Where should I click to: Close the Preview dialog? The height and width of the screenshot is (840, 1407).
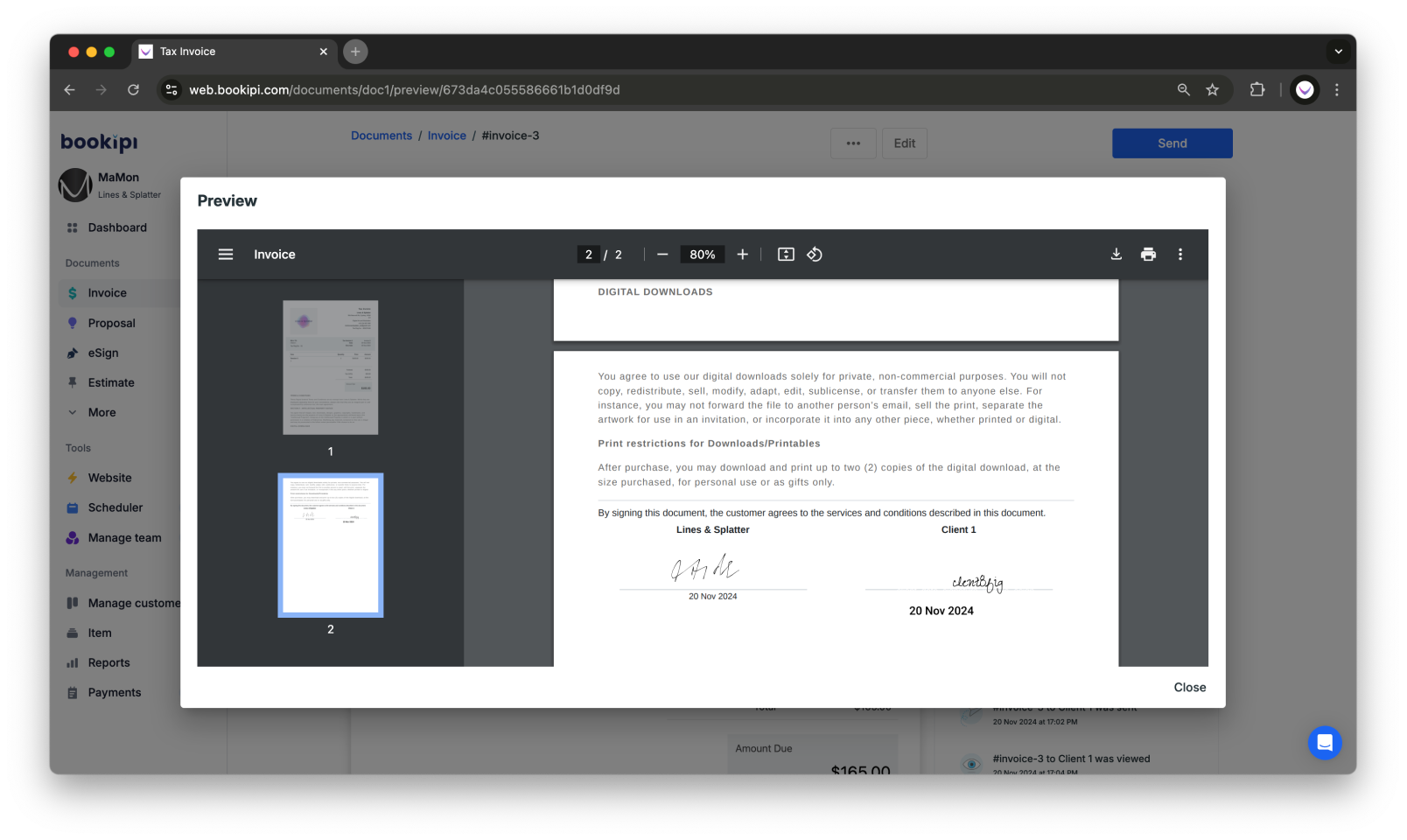(x=1189, y=688)
